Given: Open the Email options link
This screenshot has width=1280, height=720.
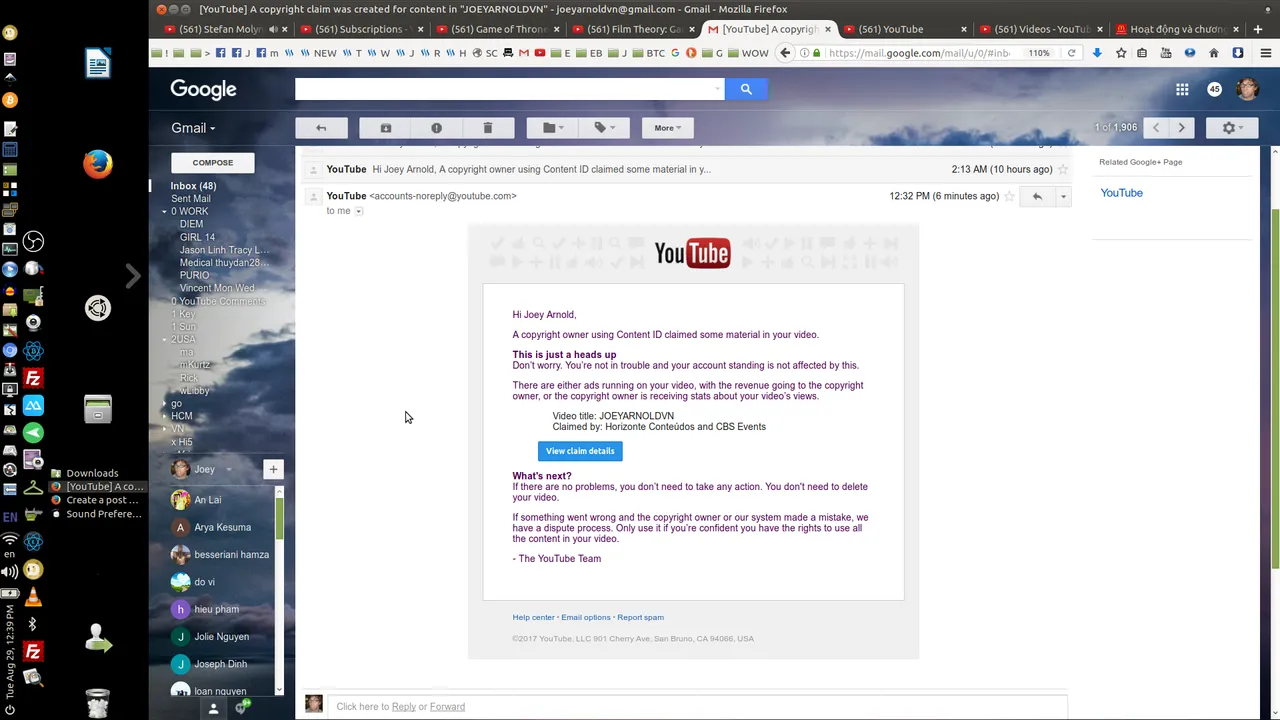Looking at the screenshot, I should coord(586,618).
